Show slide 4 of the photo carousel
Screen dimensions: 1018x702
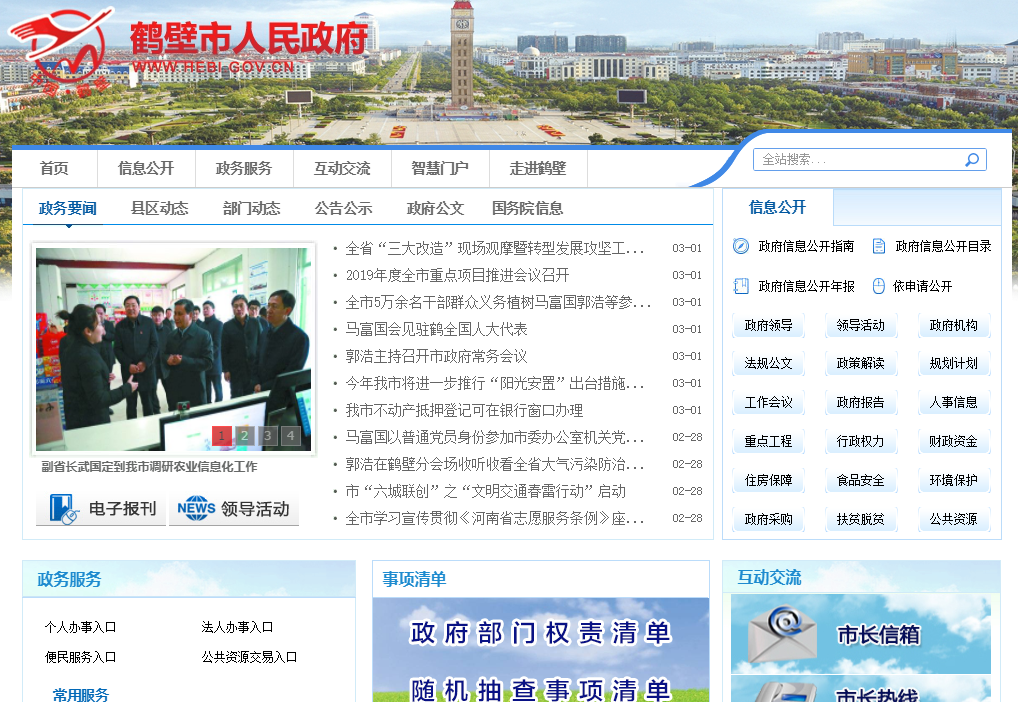[290, 436]
